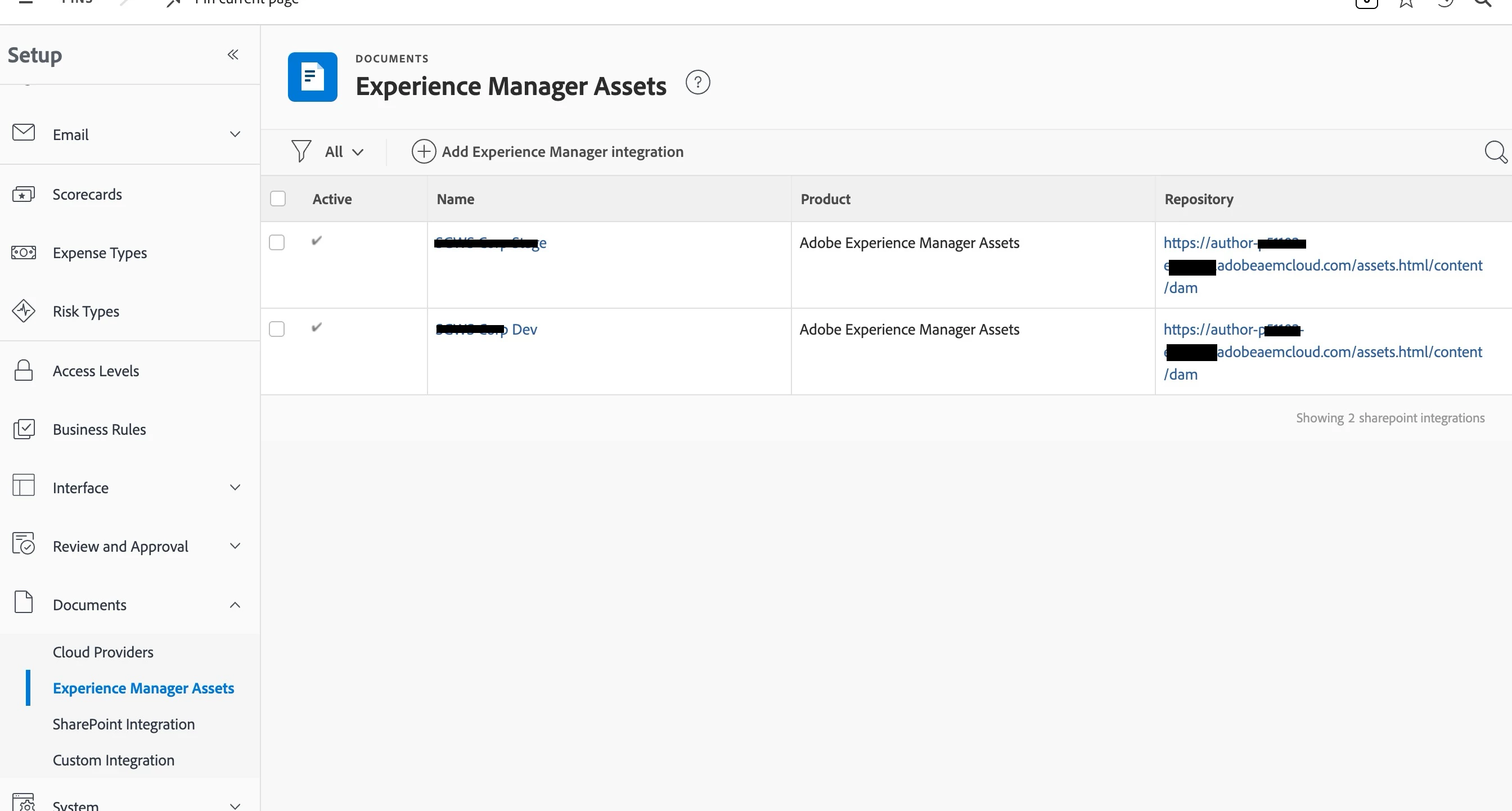Open the Dev integration name link

524,330
